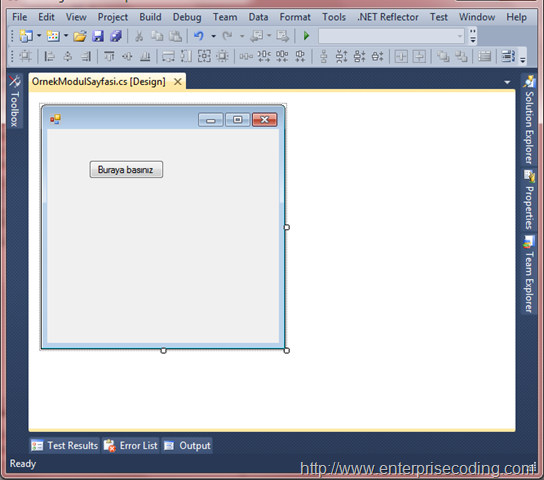This screenshot has width=544, height=480.
Task: Click the Open File folder icon
Action: [80, 36]
